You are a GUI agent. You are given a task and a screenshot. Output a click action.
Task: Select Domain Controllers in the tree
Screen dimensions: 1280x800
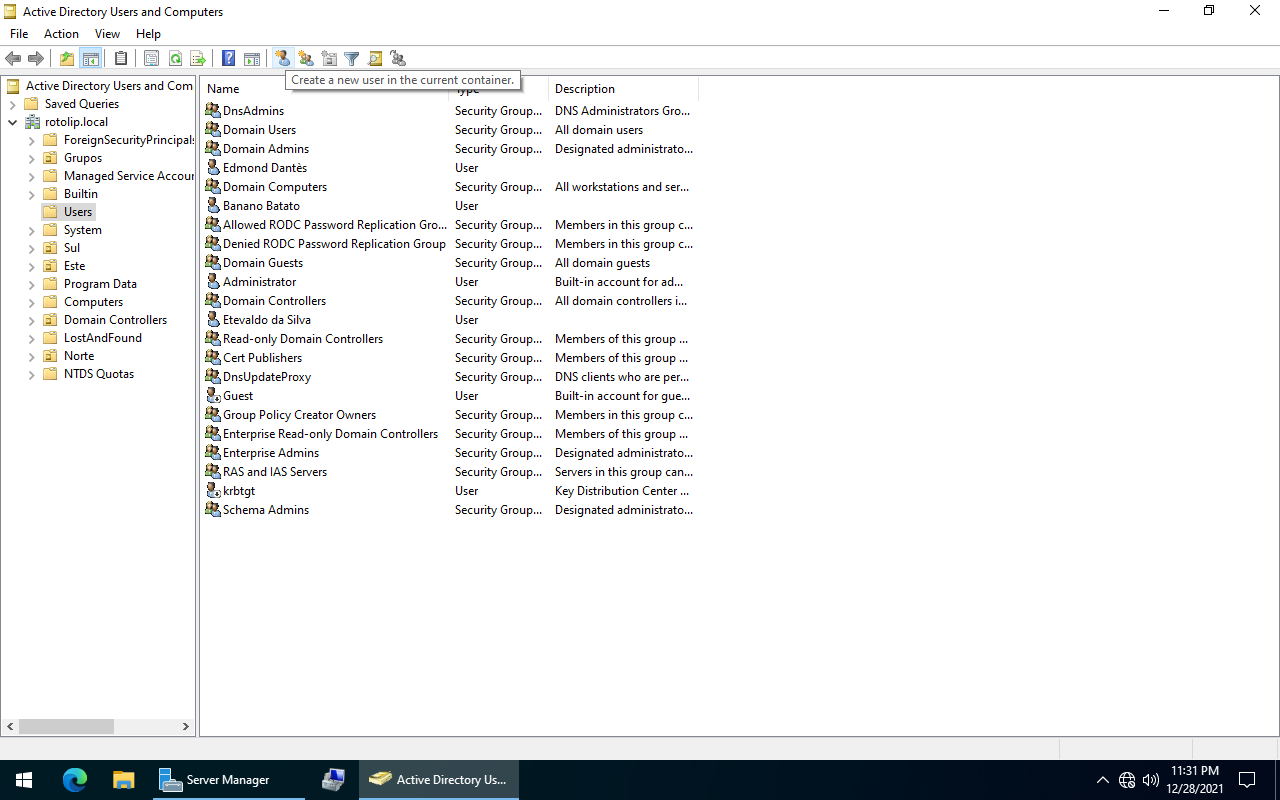115,320
